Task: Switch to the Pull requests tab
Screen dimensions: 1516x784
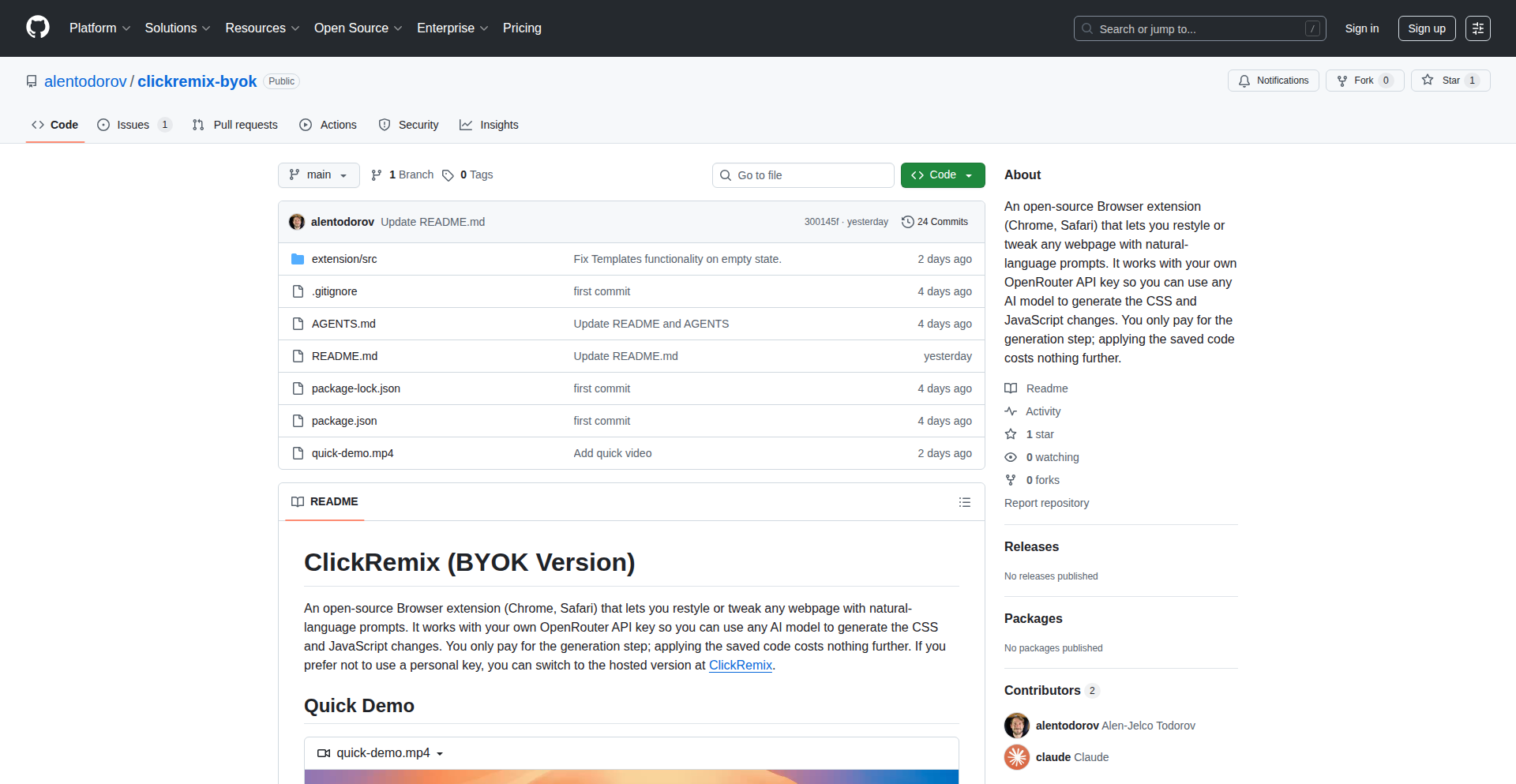Action: coord(235,125)
